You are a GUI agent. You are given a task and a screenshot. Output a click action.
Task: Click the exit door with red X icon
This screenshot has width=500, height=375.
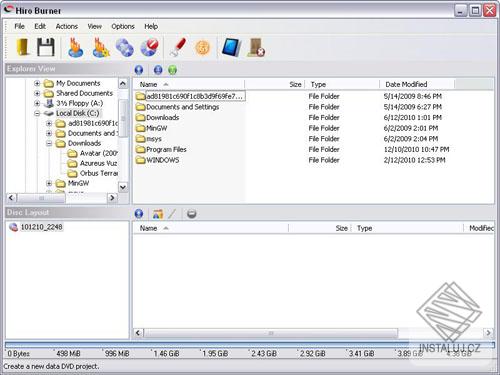point(256,48)
